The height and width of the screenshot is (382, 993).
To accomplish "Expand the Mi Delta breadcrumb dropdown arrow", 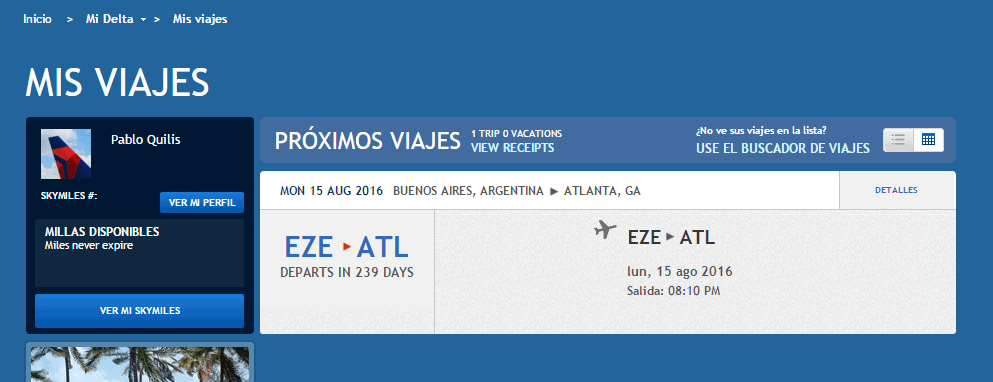I will 143,20.
